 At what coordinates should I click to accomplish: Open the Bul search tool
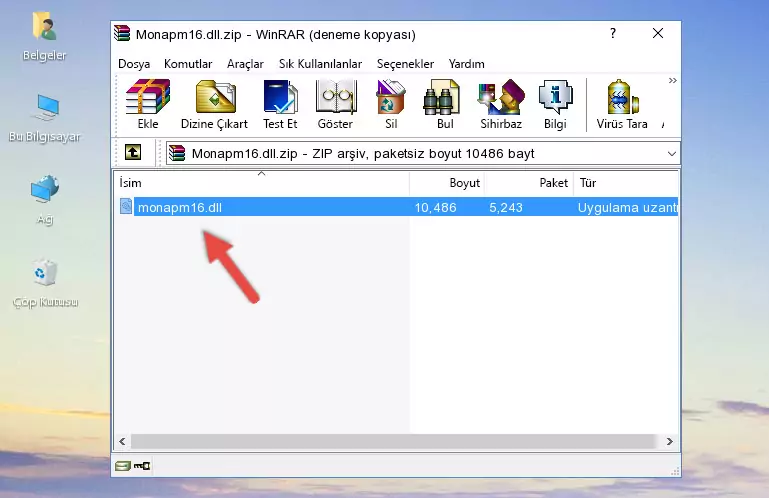pos(444,105)
